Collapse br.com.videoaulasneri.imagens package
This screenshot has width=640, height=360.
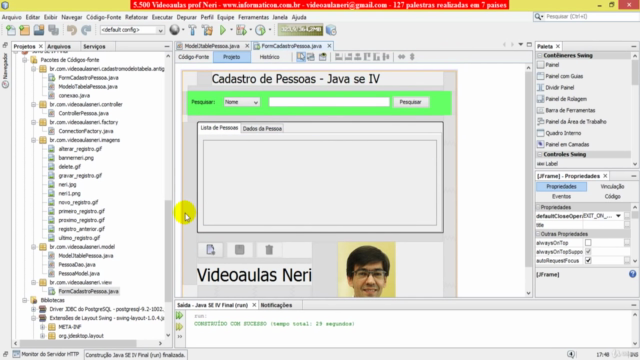click(34, 140)
